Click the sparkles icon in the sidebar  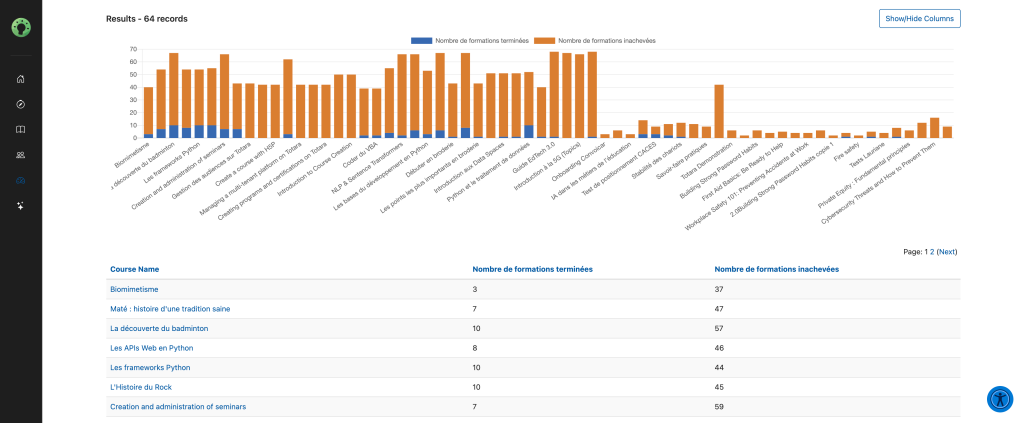(21, 206)
